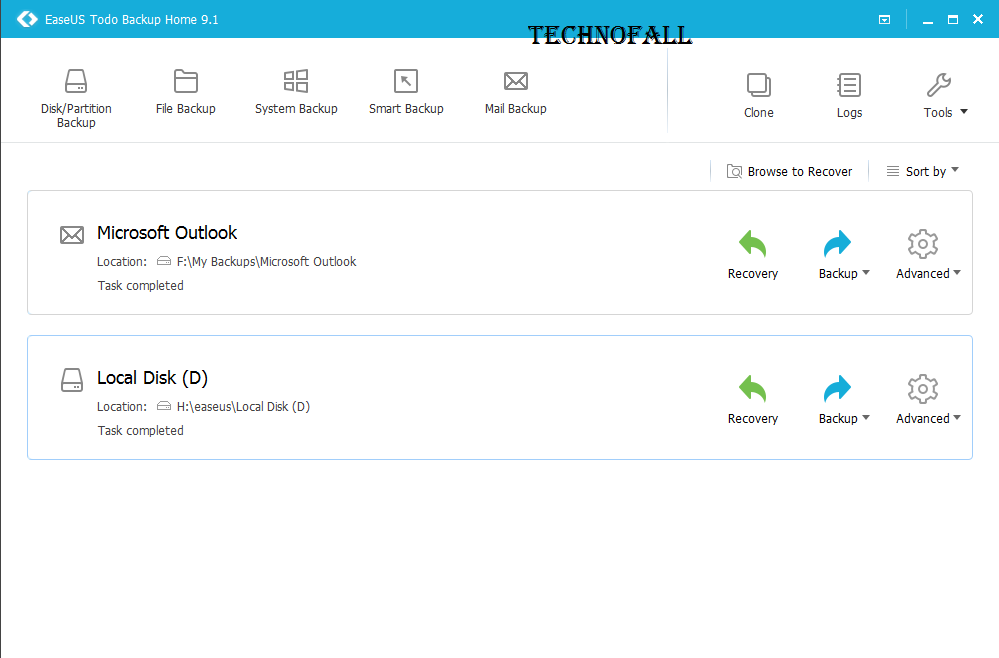Screen dimensions: 999x658
Task: Click the EaseUS logo in title bar
Action: 27,19
